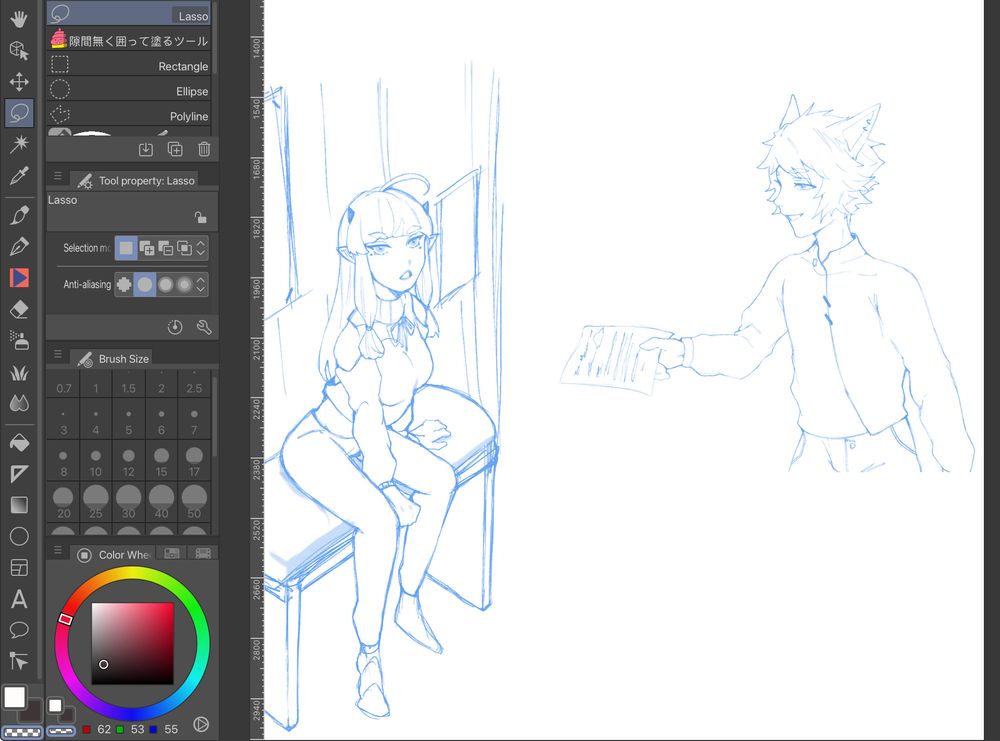
Task: Set anti-aliasing to Middle (third option)
Action: 166,284
